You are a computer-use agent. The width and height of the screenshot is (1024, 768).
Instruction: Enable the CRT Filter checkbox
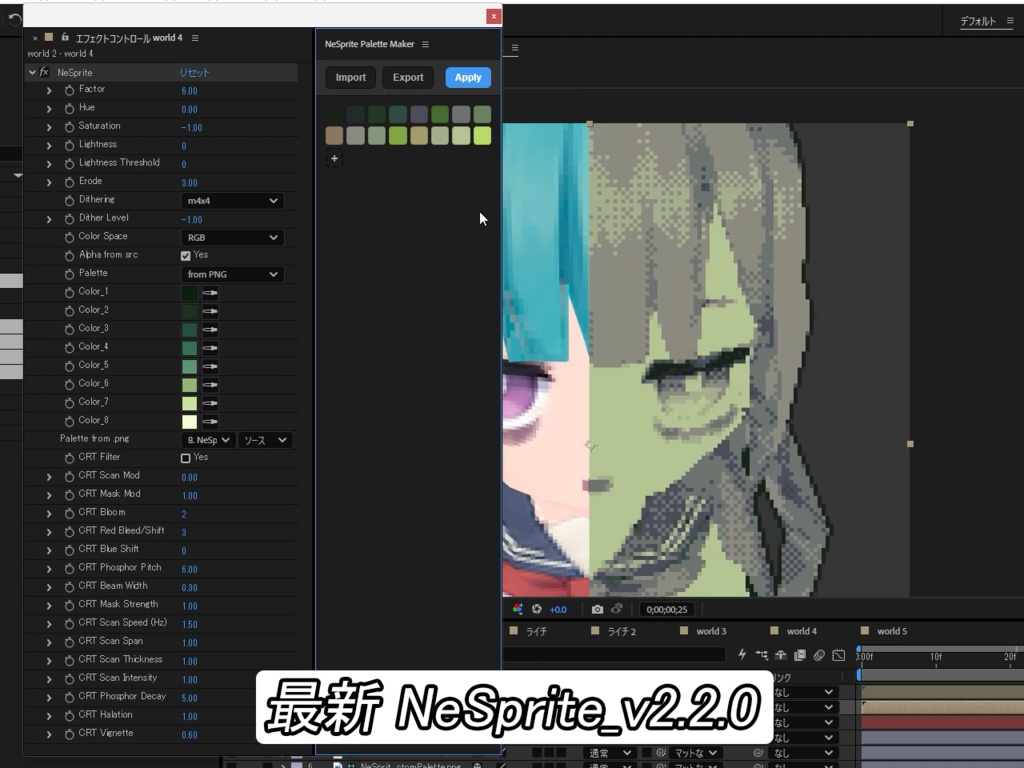pos(185,458)
